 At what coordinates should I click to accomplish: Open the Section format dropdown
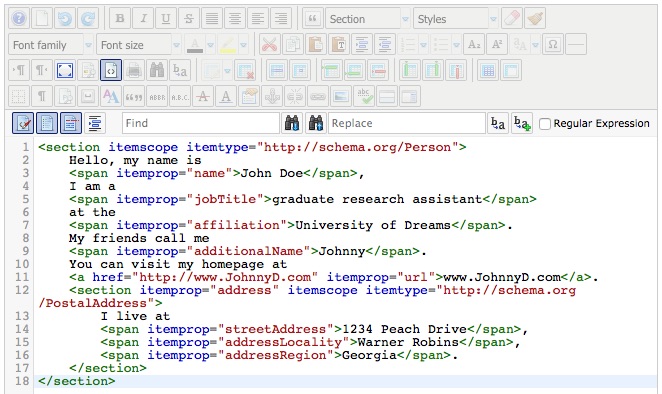[368, 19]
